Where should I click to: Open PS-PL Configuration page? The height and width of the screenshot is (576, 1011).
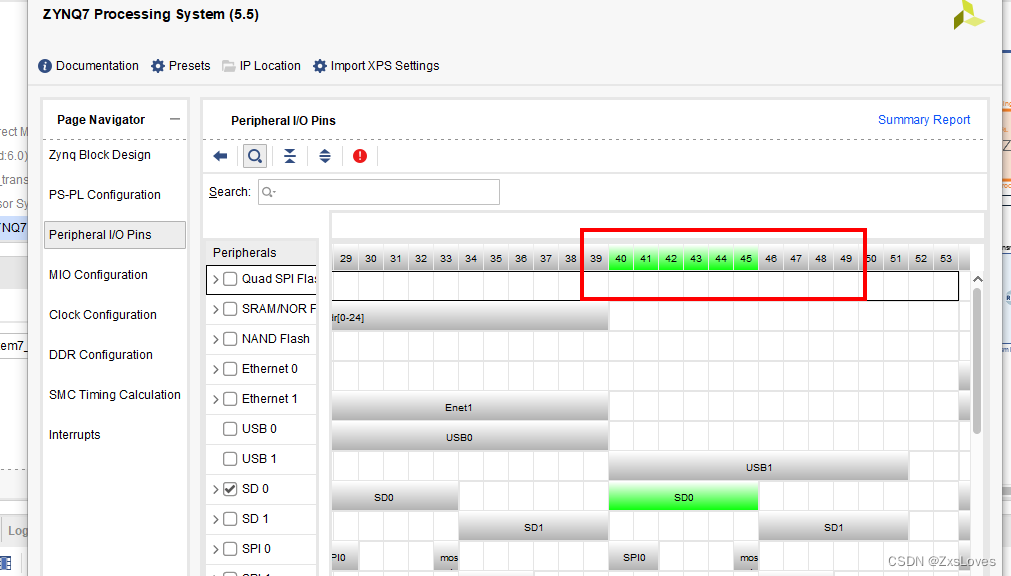[104, 195]
